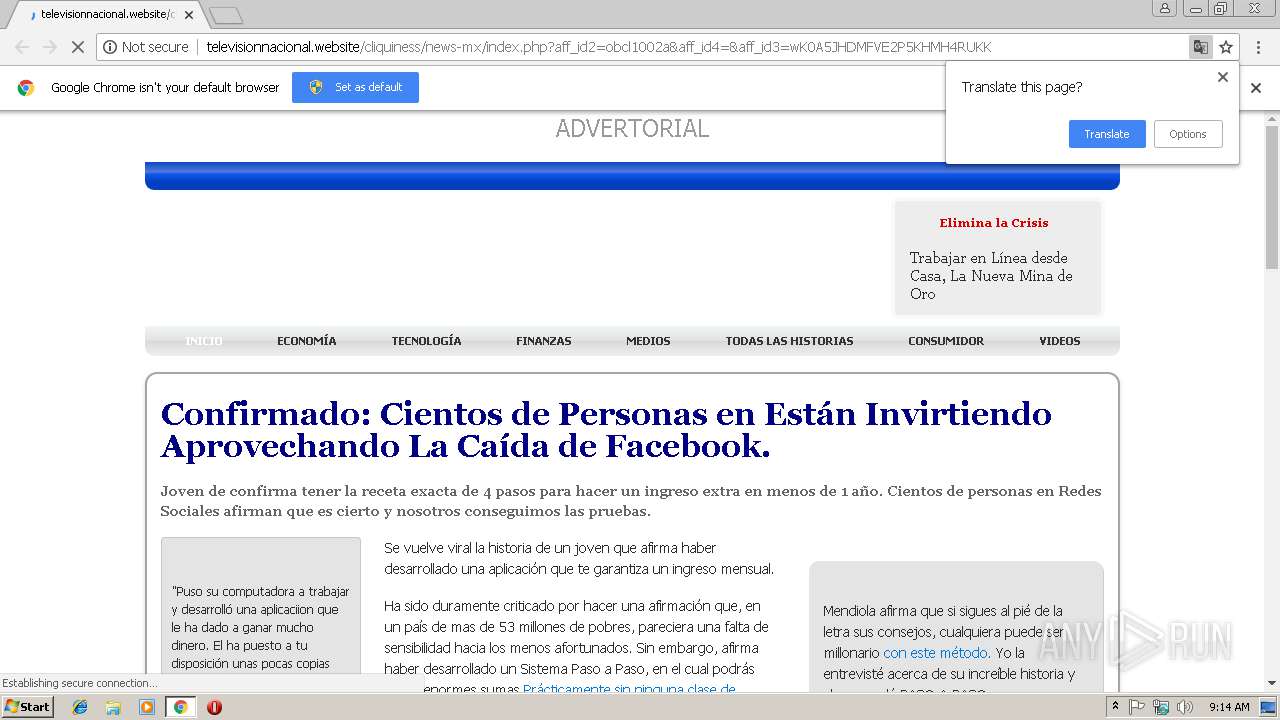Click the Action Center flag tray icon

click(x=1138, y=707)
